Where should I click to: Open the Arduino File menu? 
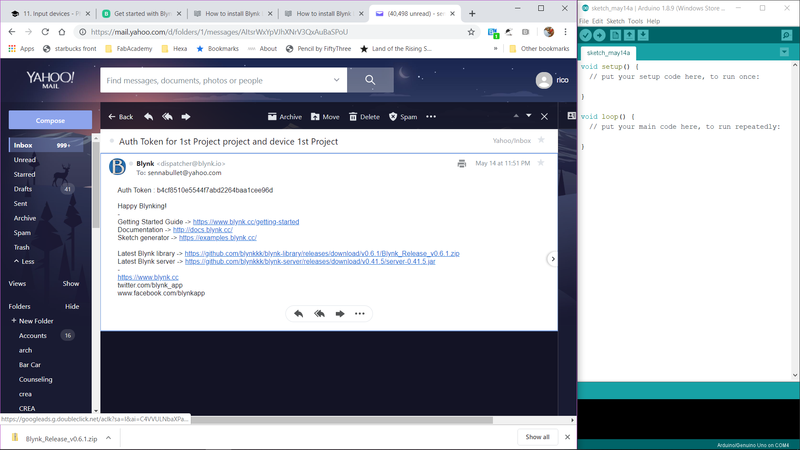[x=584, y=21]
